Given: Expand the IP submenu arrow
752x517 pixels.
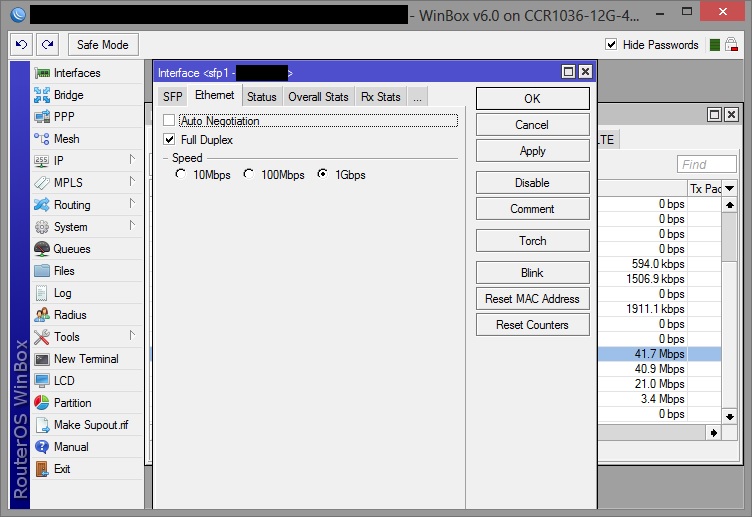Looking at the screenshot, I should coord(132,160).
